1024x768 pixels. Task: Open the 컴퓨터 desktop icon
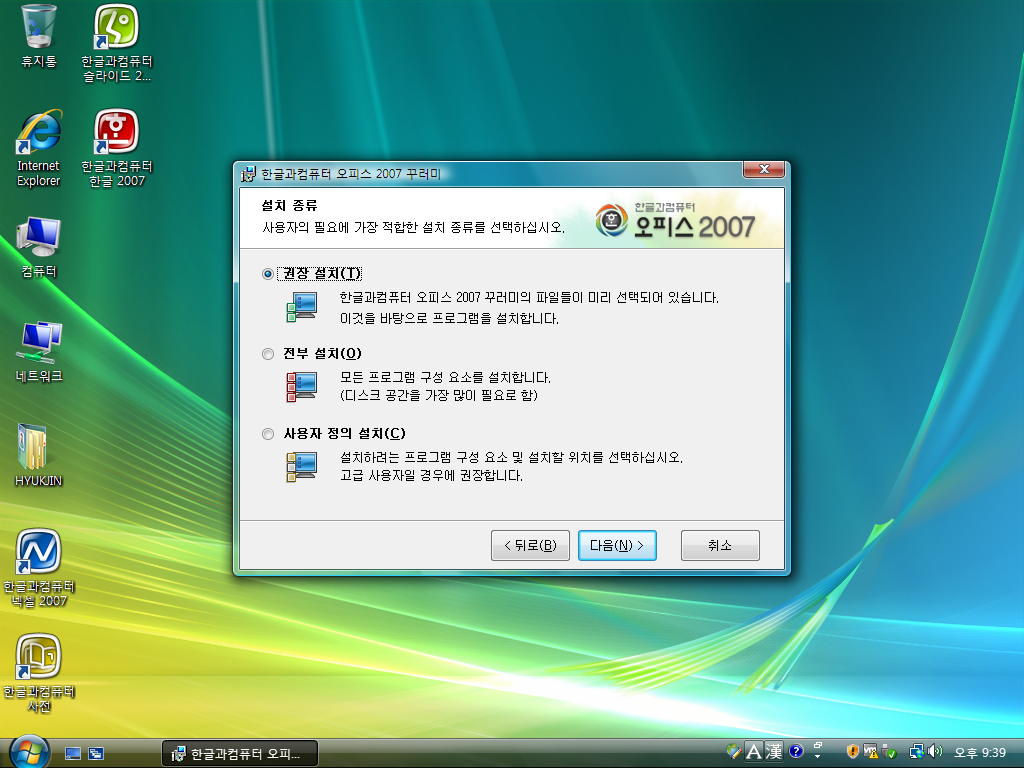coord(39,248)
